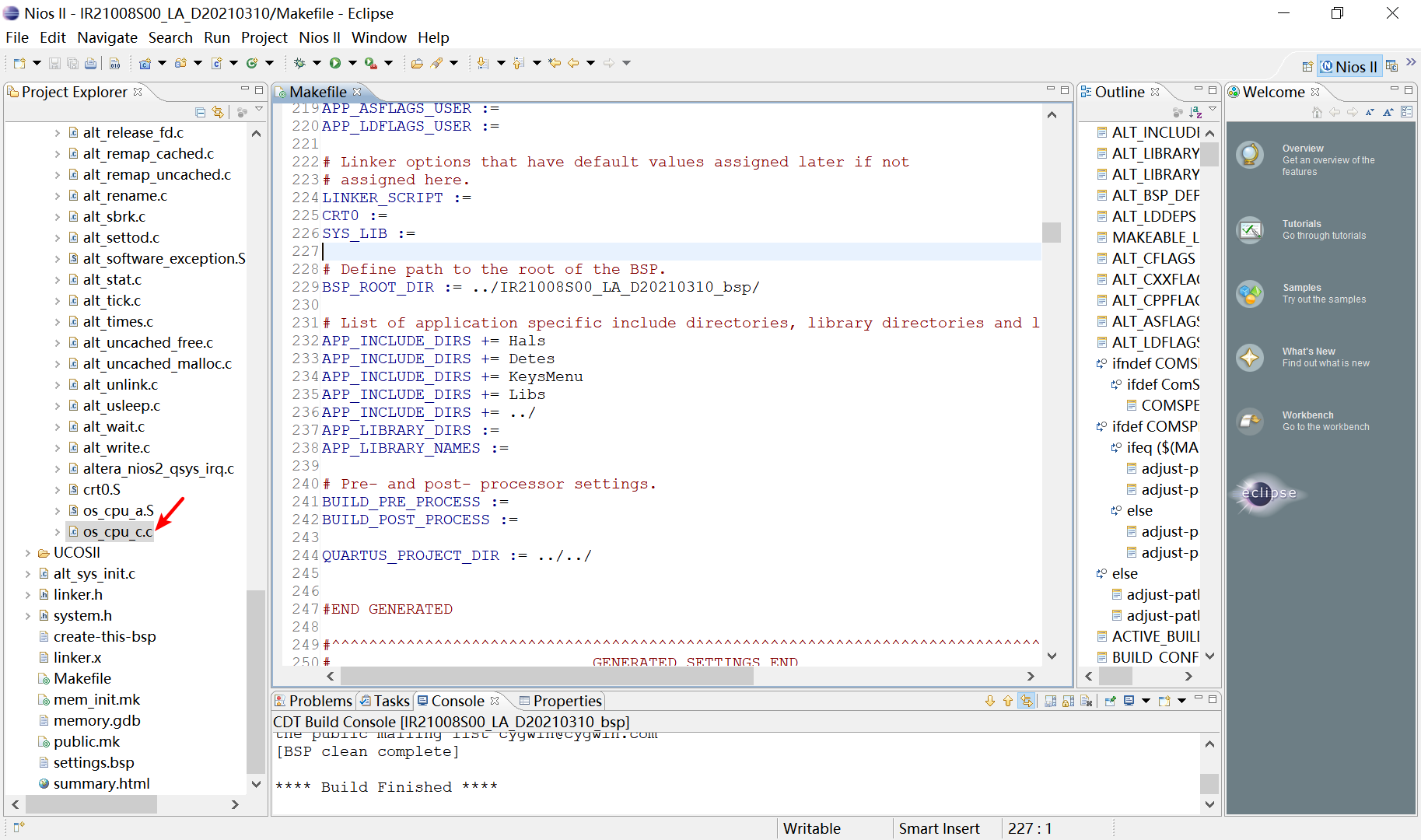Viewport: 1421px width, 840px height.
Task: Click the Debug bug icon
Action: point(299,63)
